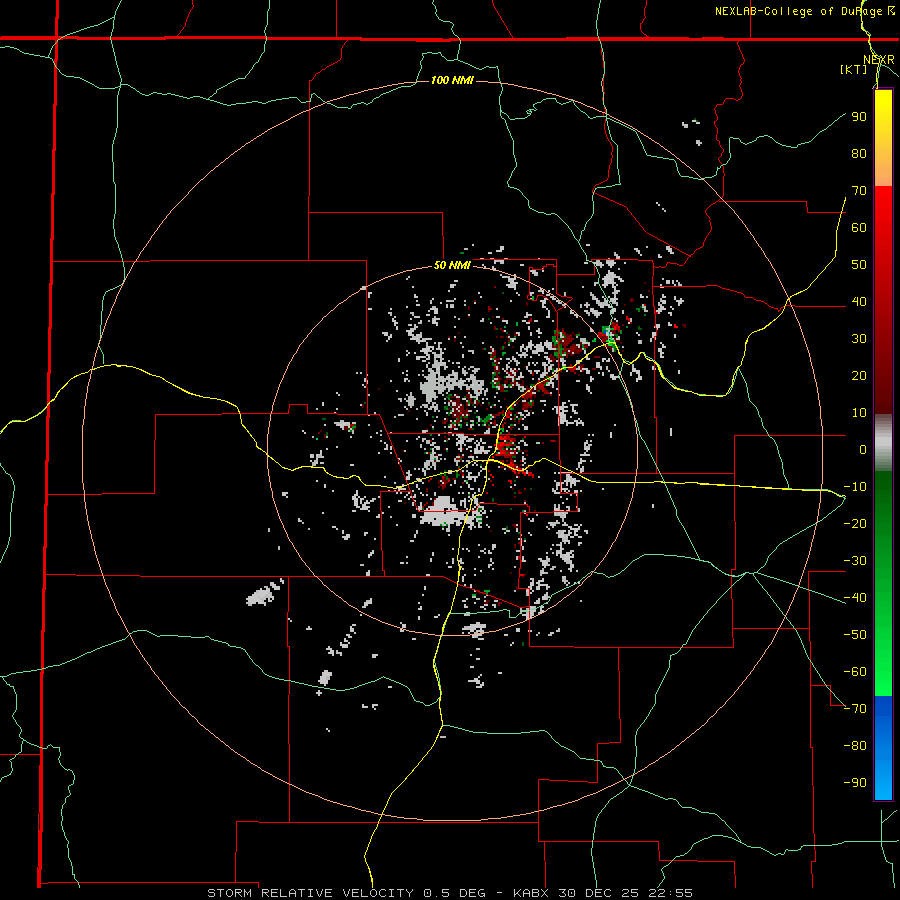This screenshot has width=900, height=900.
Task: Click the legend value "50"
Action: pyautogui.click(x=859, y=265)
